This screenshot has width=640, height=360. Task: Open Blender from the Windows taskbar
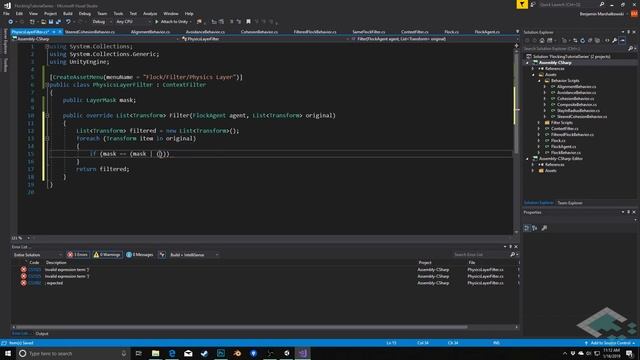(x=237, y=353)
